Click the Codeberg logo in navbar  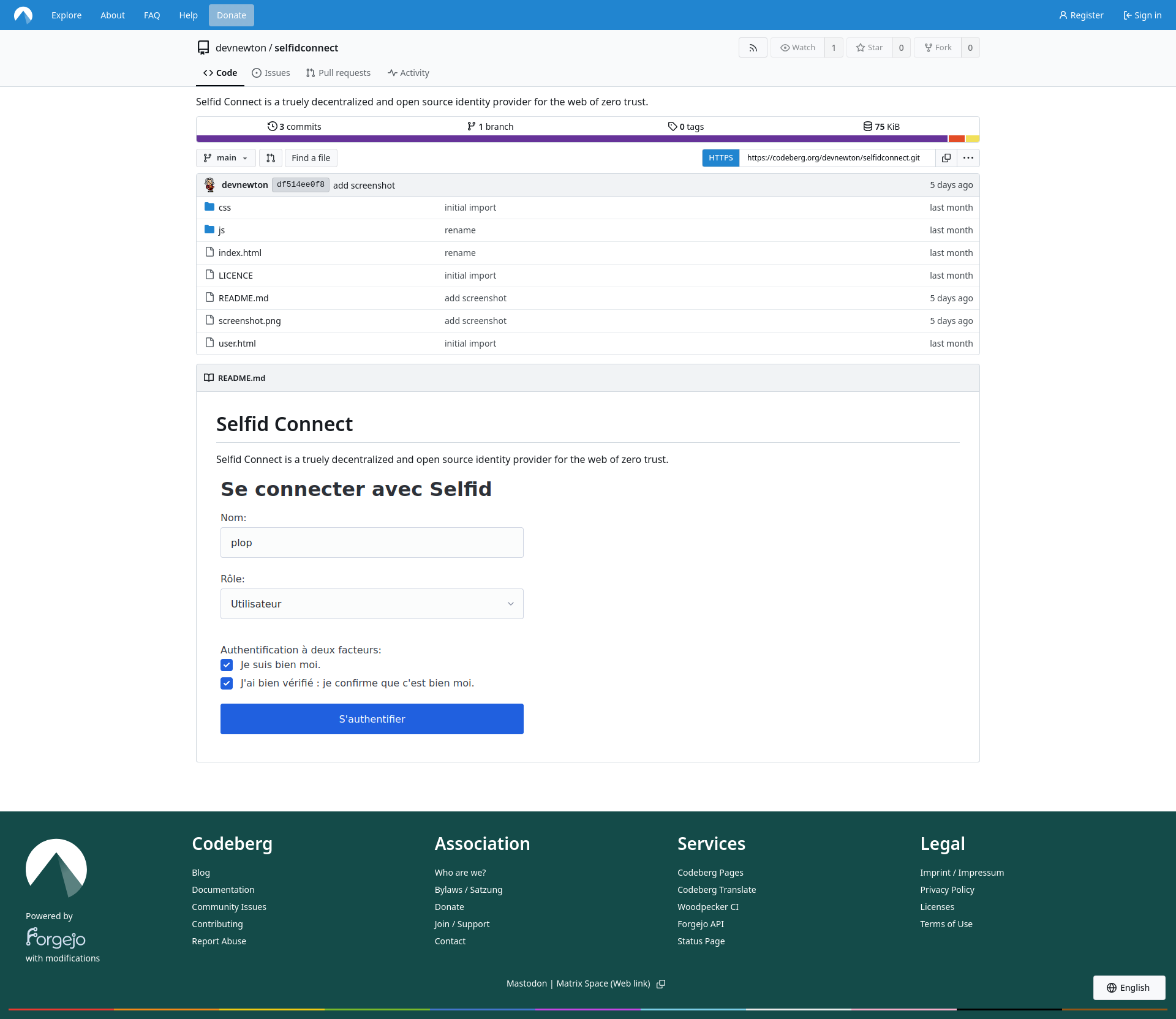pos(23,15)
